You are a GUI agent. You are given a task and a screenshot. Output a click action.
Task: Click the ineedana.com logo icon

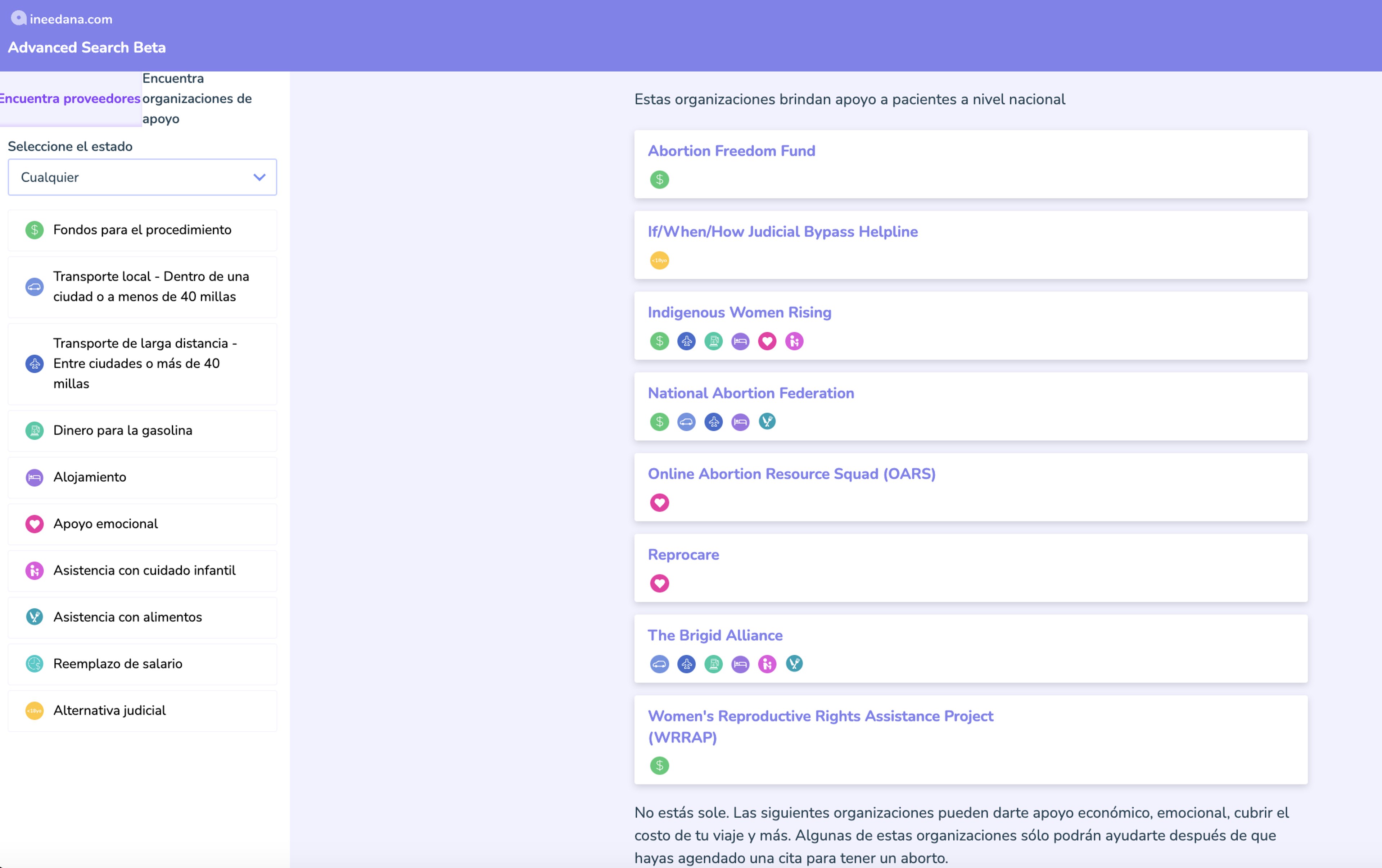[18, 18]
